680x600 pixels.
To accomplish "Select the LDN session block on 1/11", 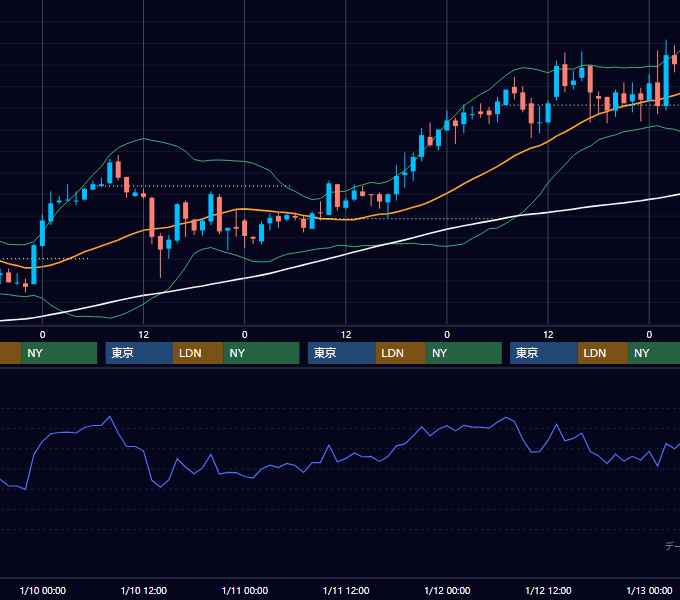I will click(x=400, y=353).
